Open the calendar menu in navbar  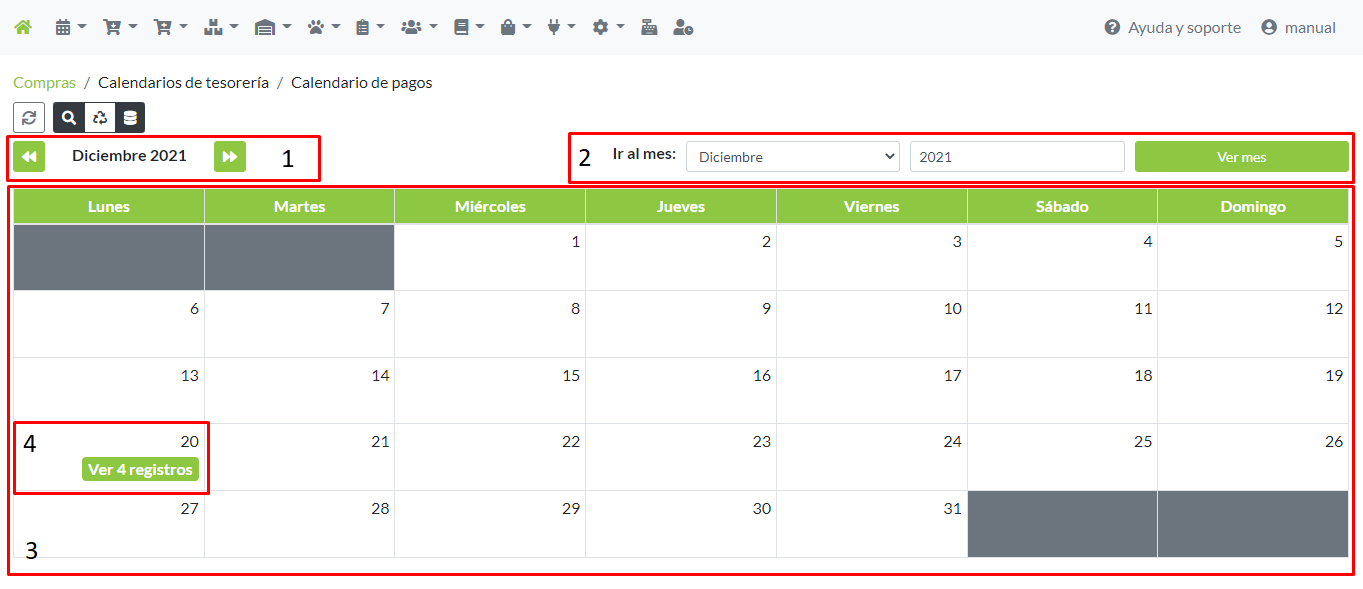pyautogui.click(x=69, y=28)
